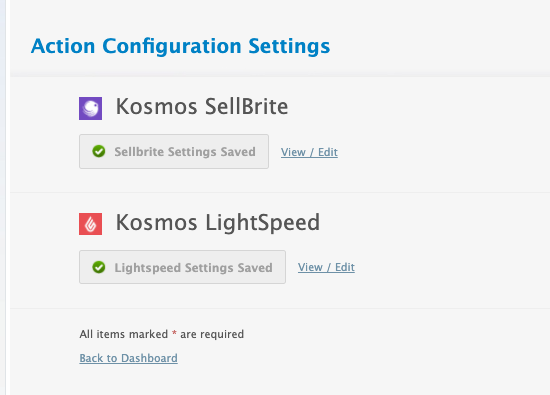
Task: Click the word View beside Sellbrite Settings Saved
Action: [x=293, y=152]
